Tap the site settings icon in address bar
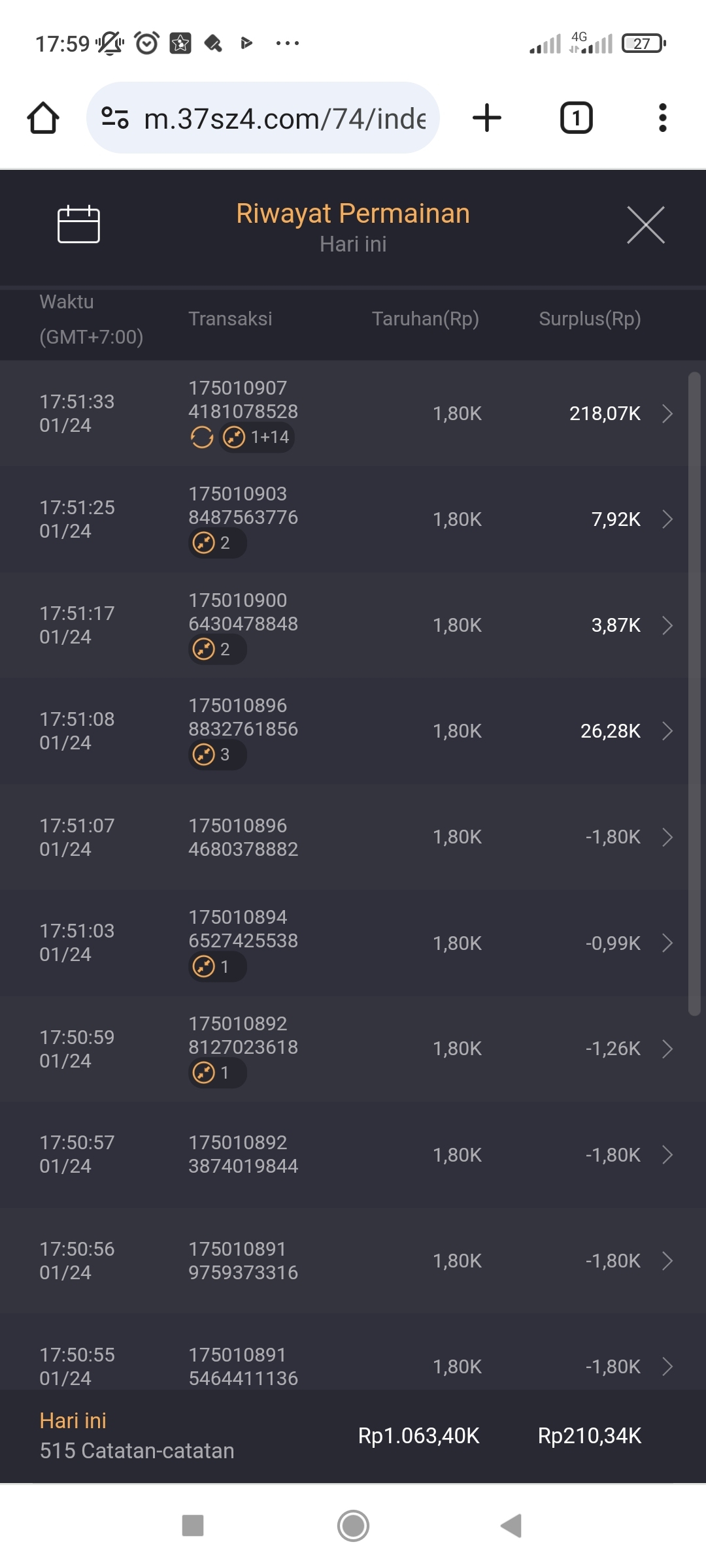 point(115,118)
